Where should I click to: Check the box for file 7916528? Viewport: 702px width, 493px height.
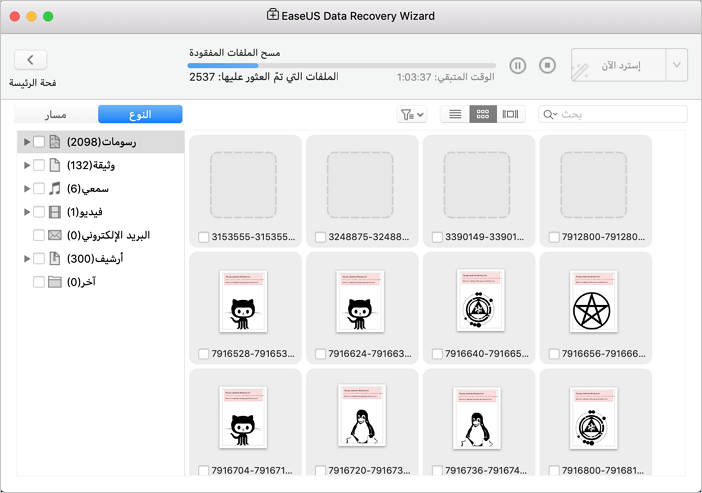[205, 353]
